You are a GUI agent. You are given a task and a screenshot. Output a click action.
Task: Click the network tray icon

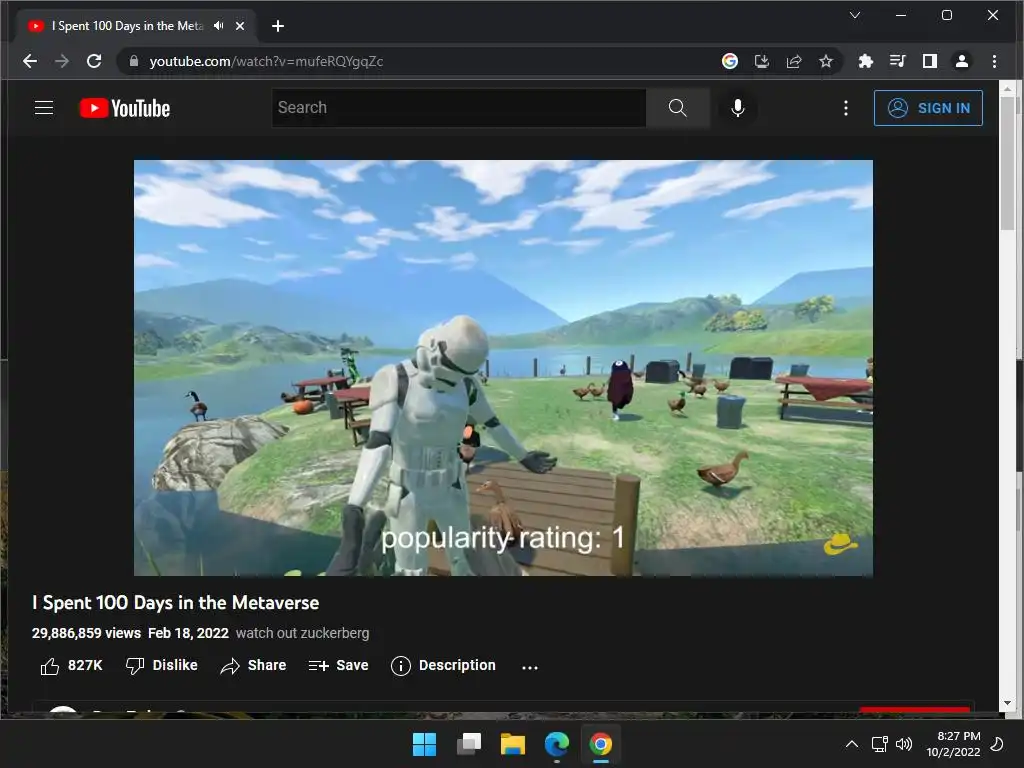(x=880, y=744)
